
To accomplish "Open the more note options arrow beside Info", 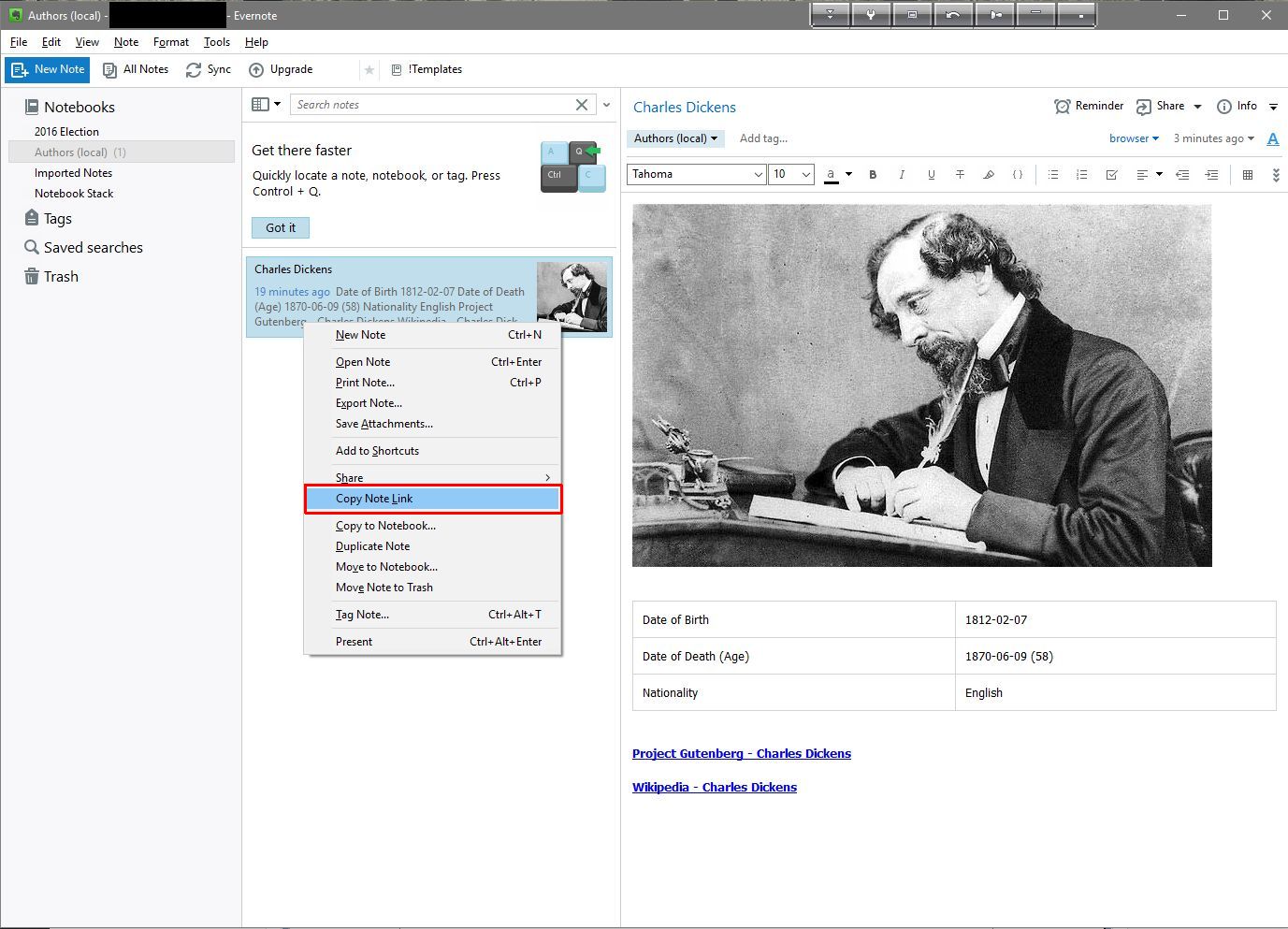I will [1274, 107].
